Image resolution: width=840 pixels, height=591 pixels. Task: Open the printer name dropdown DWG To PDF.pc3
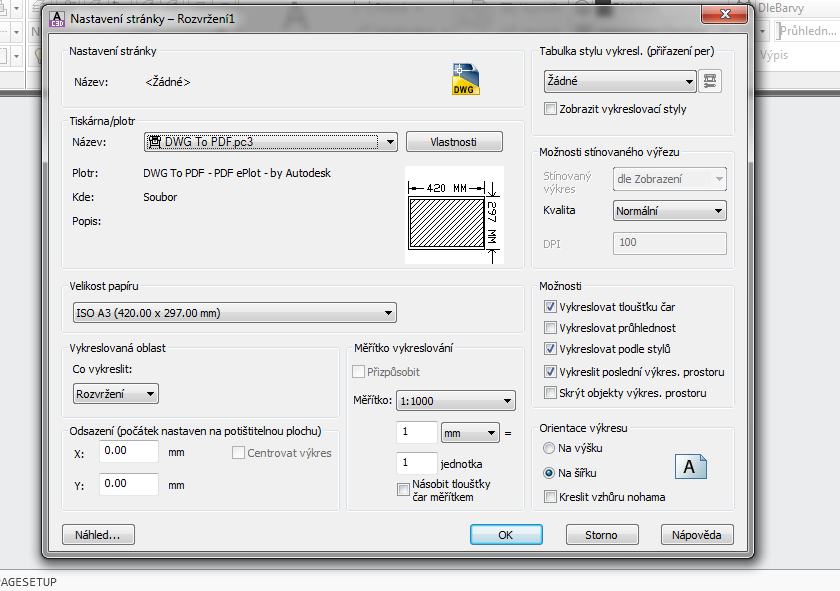(271, 142)
